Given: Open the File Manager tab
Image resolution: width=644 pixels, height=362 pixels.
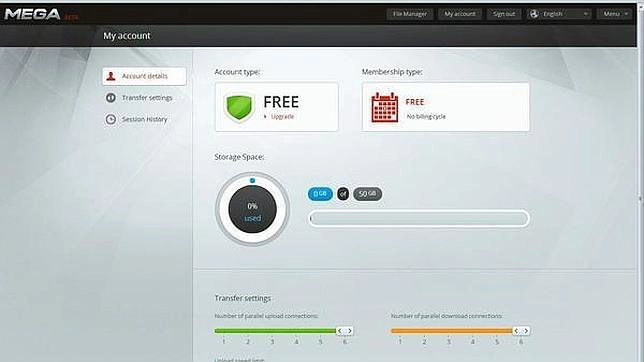Looking at the screenshot, I should coord(409,14).
